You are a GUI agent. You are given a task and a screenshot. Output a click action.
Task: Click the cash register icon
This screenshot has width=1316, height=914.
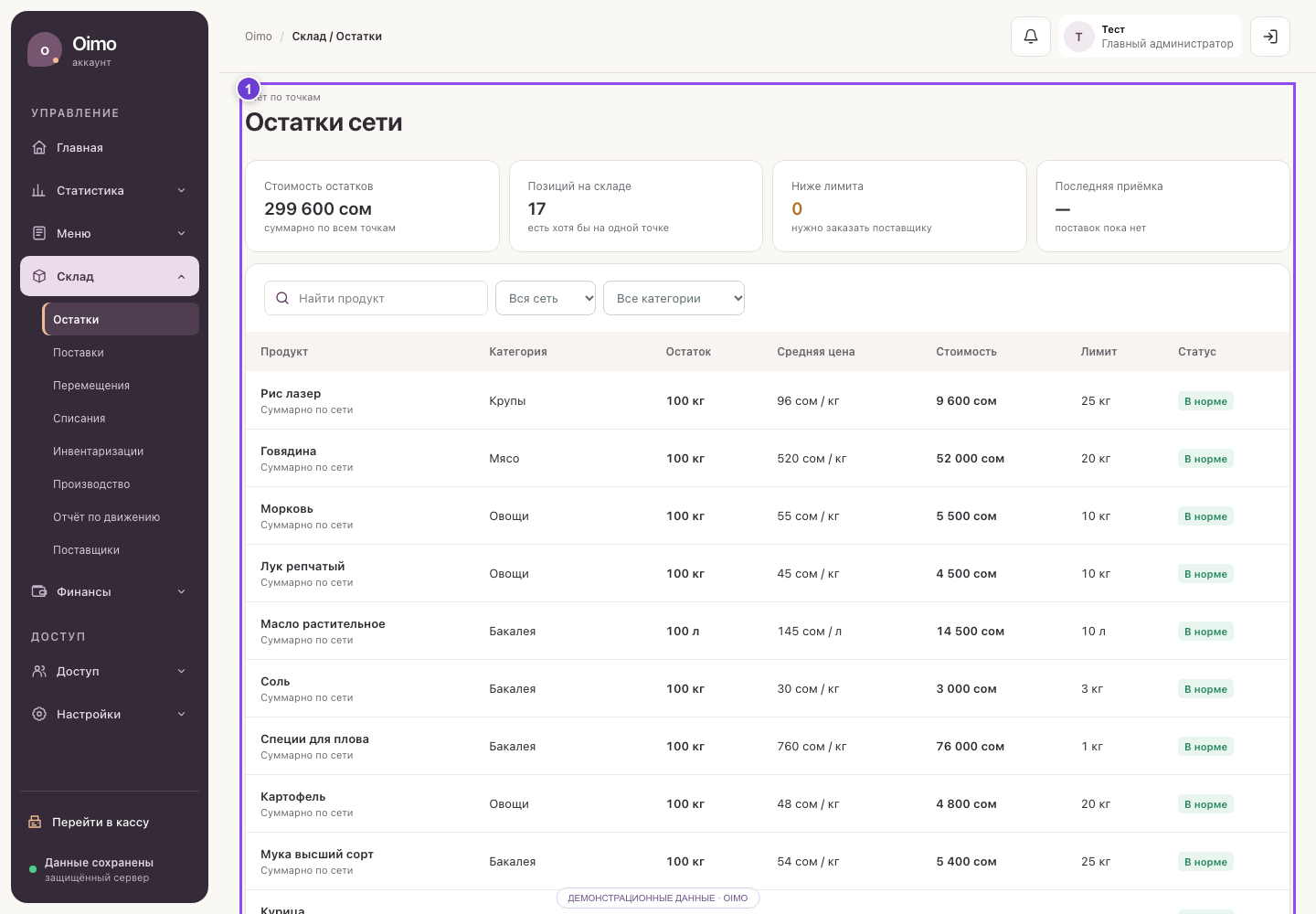pos(35,822)
